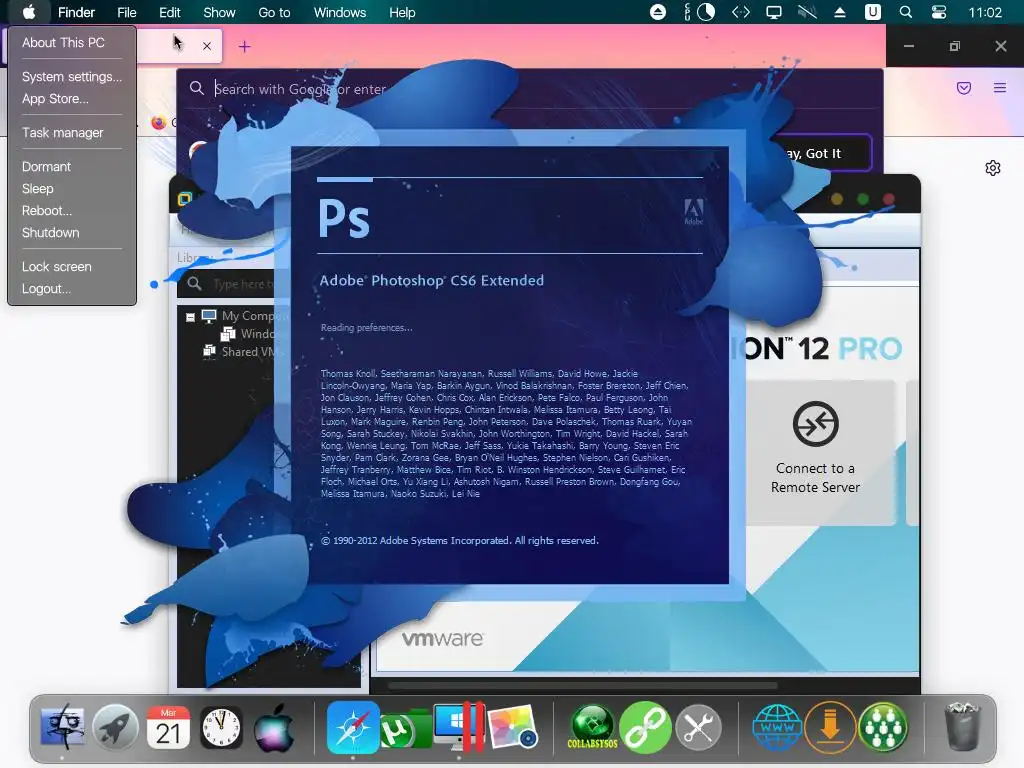Click the display monitor icon in menu bar
Viewport: 1024px width, 768px height.
point(774,12)
